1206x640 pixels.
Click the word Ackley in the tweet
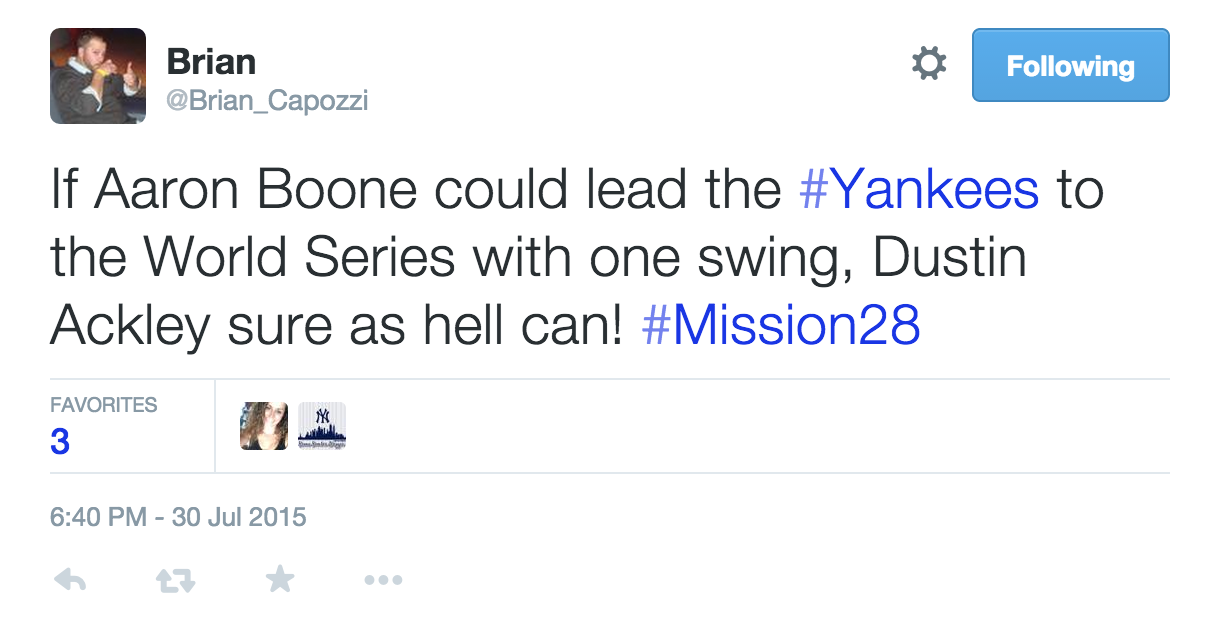click(132, 327)
